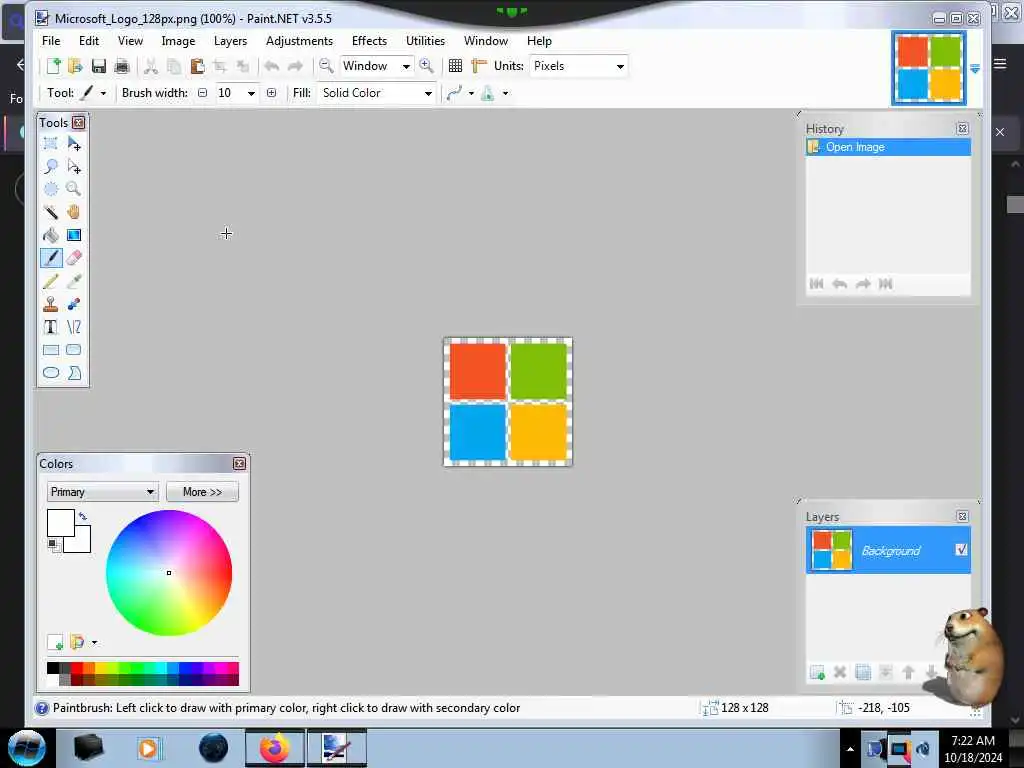Click the image thumbnail in top-right

pos(929,68)
